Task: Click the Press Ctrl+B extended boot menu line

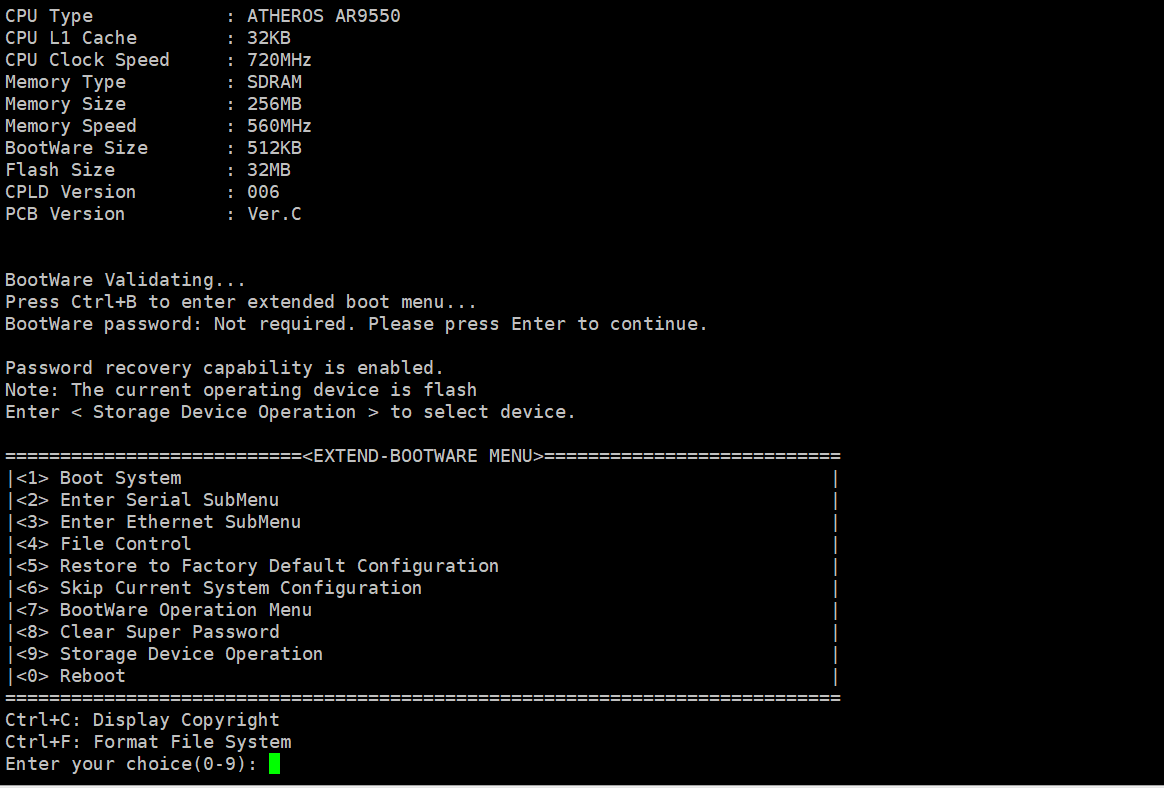Action: tap(240, 302)
